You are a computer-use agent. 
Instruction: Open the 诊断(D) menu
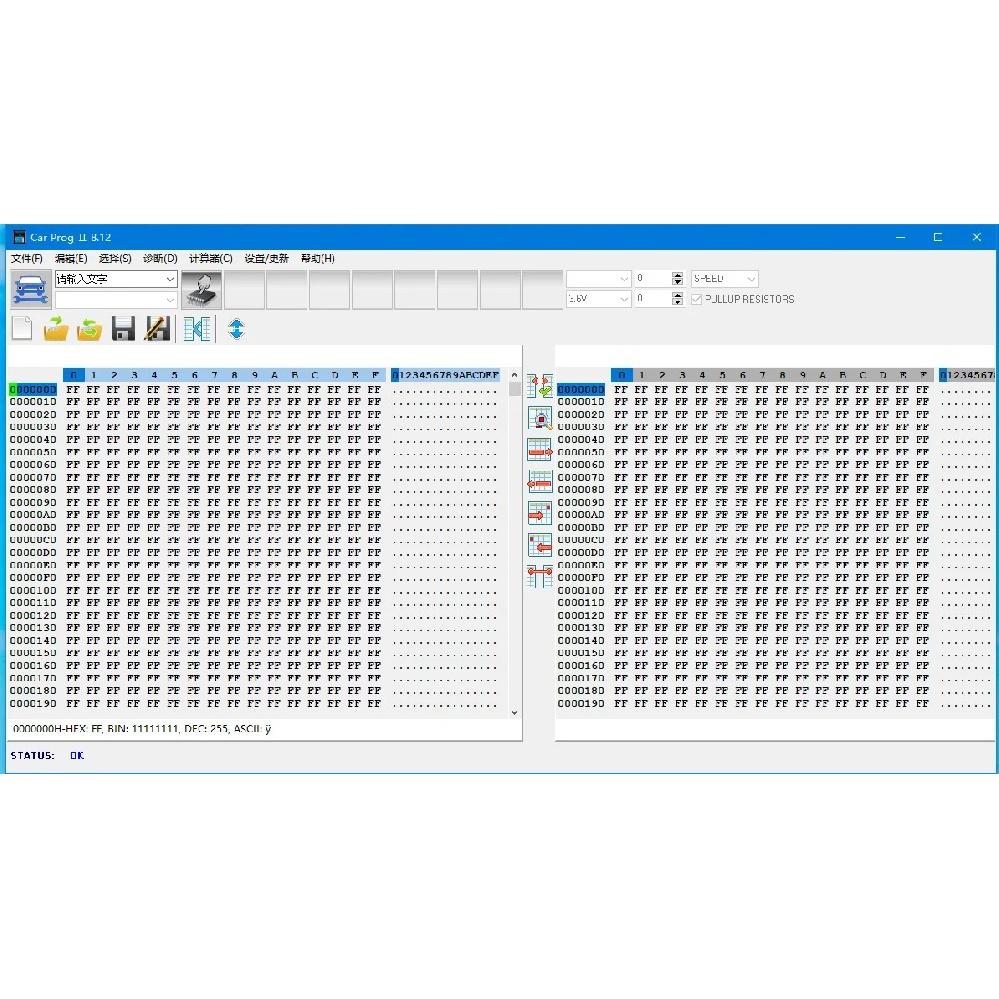(x=160, y=258)
